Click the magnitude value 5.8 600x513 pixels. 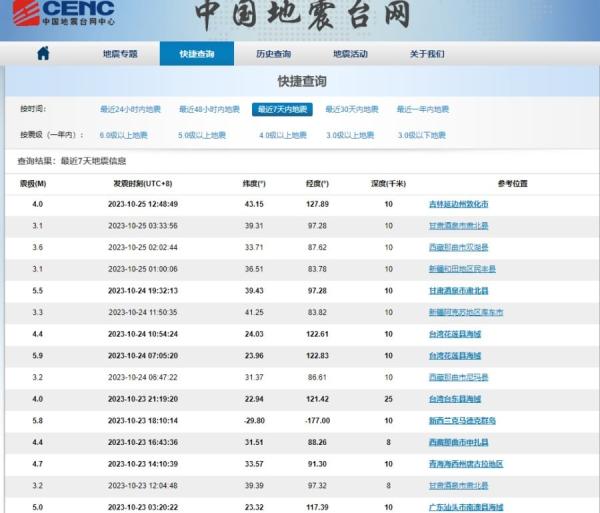click(38, 421)
